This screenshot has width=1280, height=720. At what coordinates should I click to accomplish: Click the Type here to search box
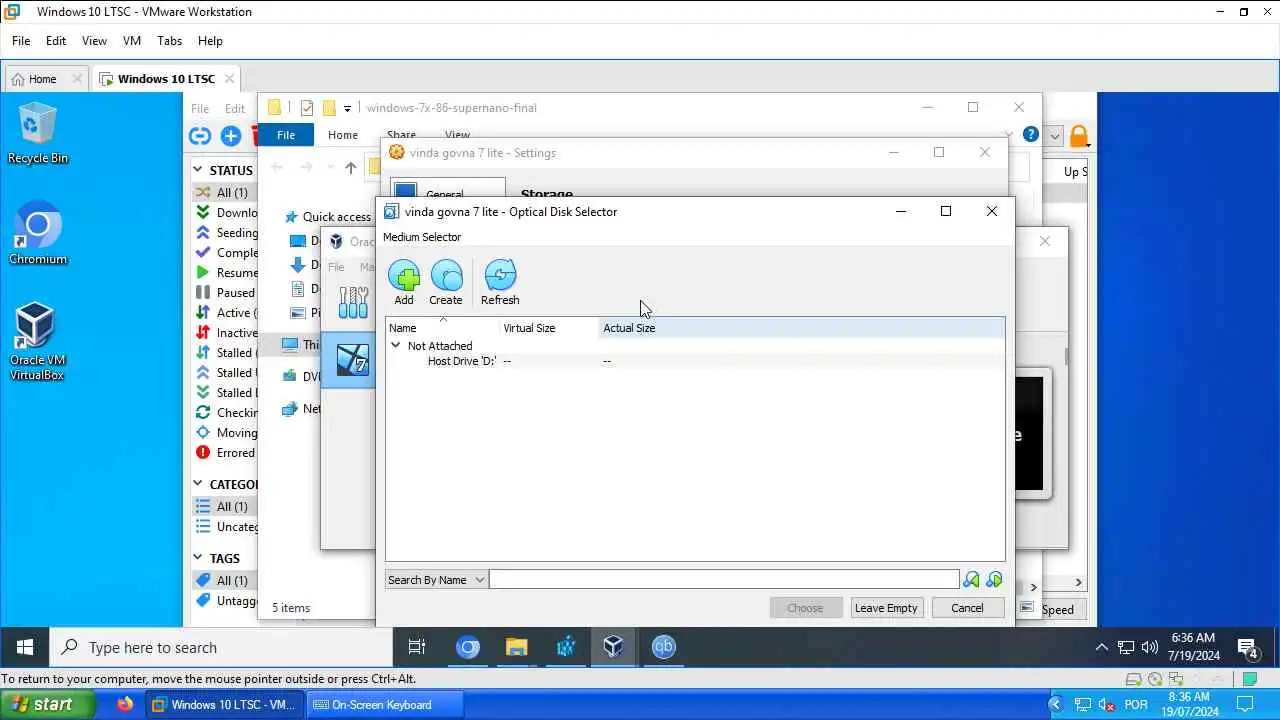[x=221, y=647]
